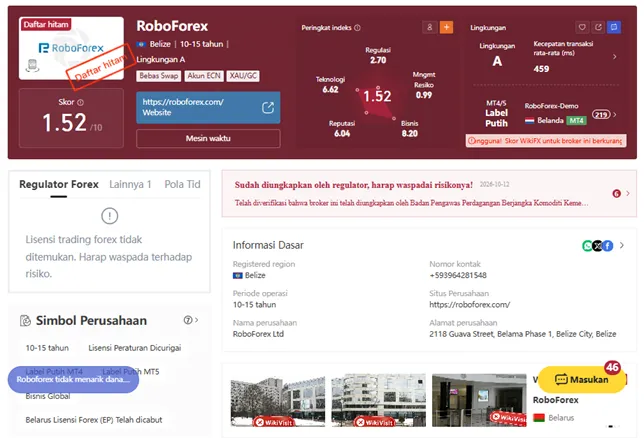Click the share icon in the Lingkungan header
Viewport: 644px width, 438px height.
pyautogui.click(x=598, y=27)
